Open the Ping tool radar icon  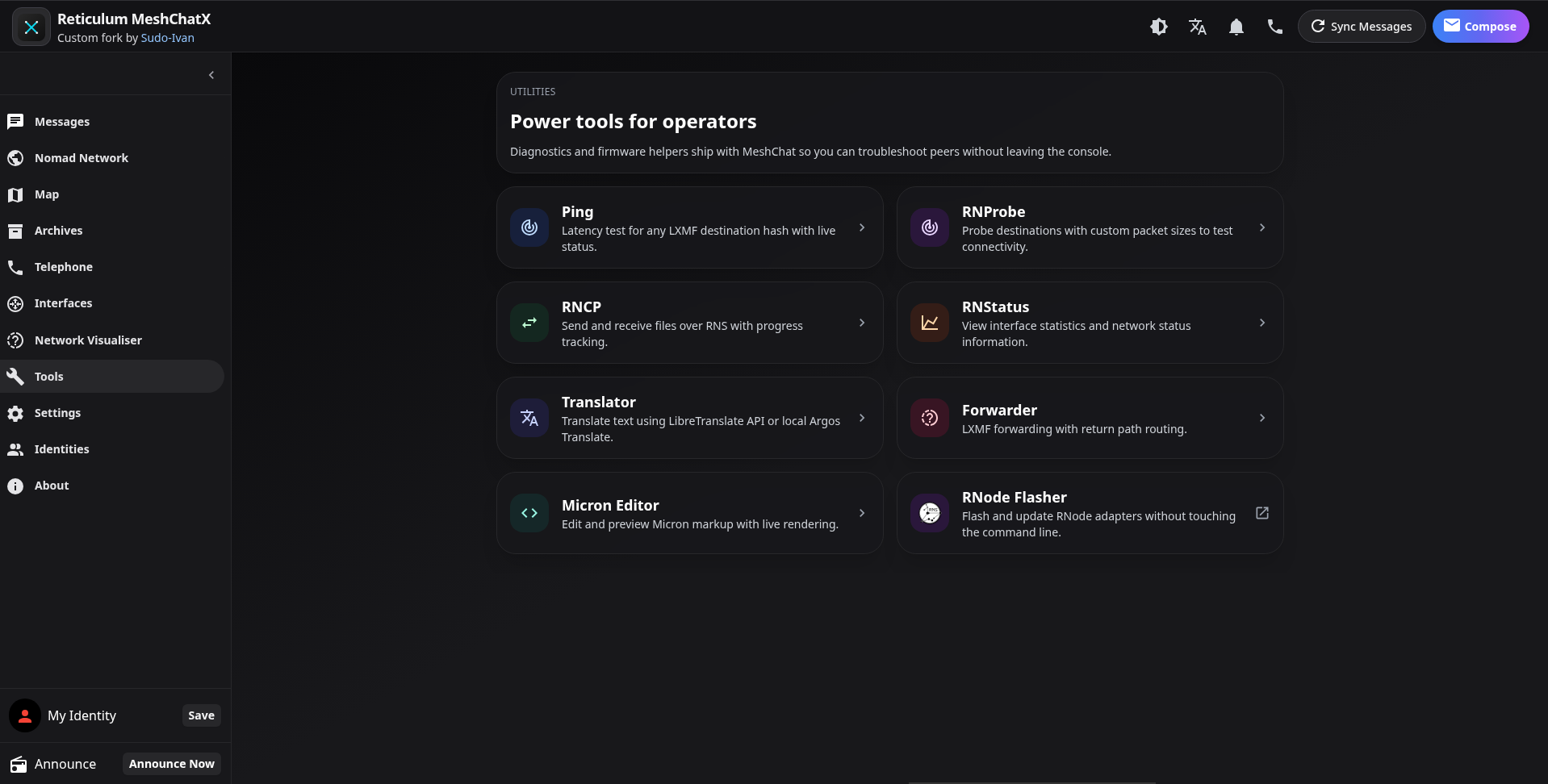(x=529, y=227)
